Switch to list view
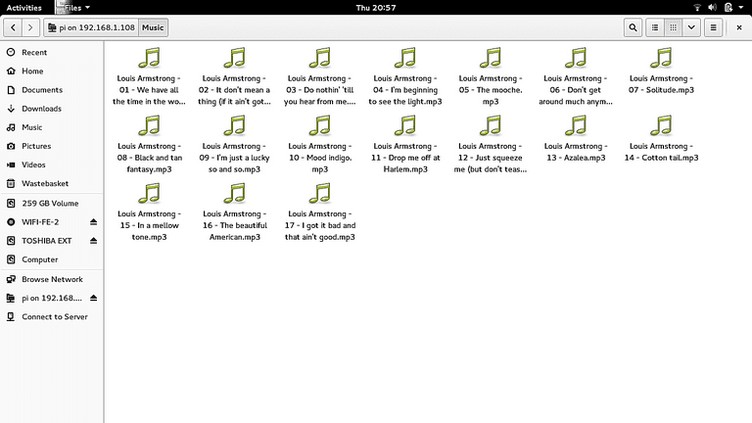Viewport: 752px width, 423px height. coord(655,27)
